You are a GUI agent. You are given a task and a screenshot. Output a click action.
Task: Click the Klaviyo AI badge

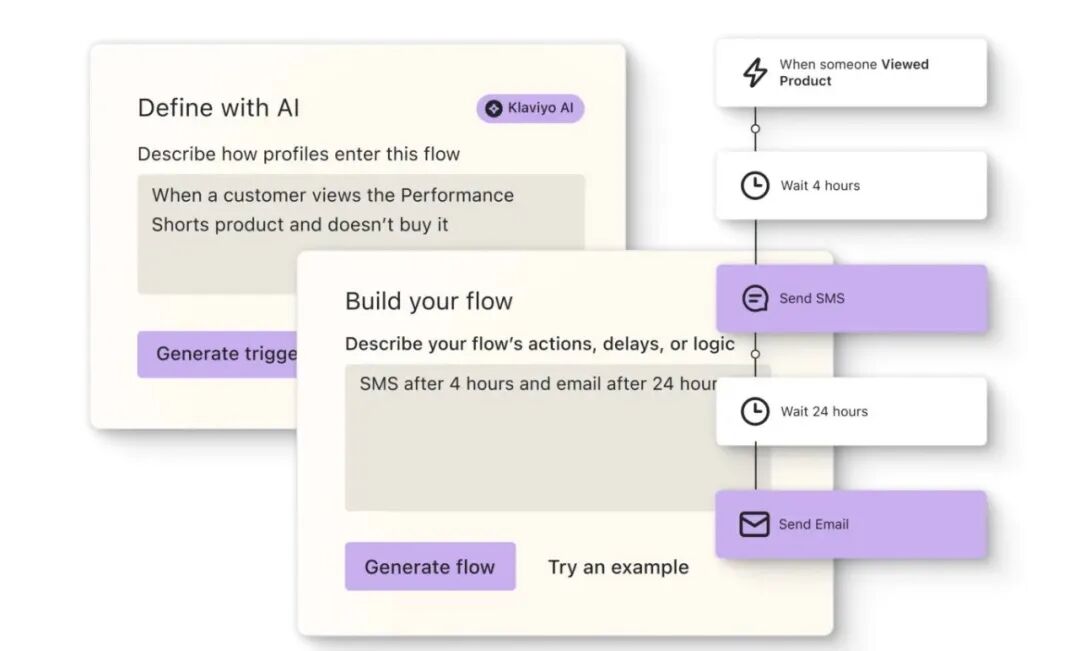(531, 108)
